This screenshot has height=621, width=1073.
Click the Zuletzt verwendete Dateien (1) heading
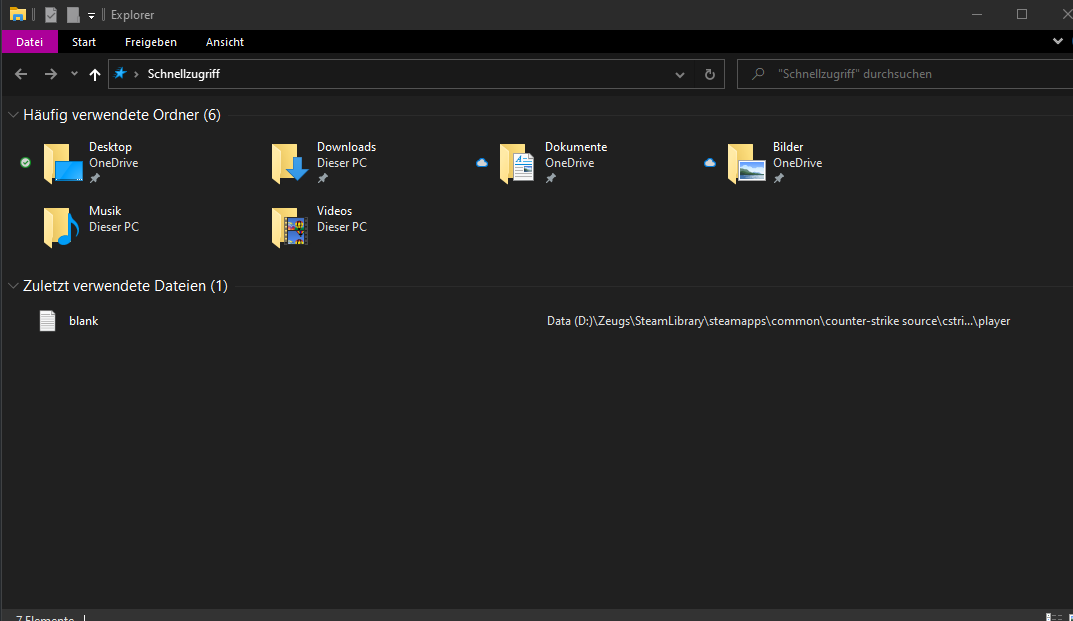click(125, 286)
